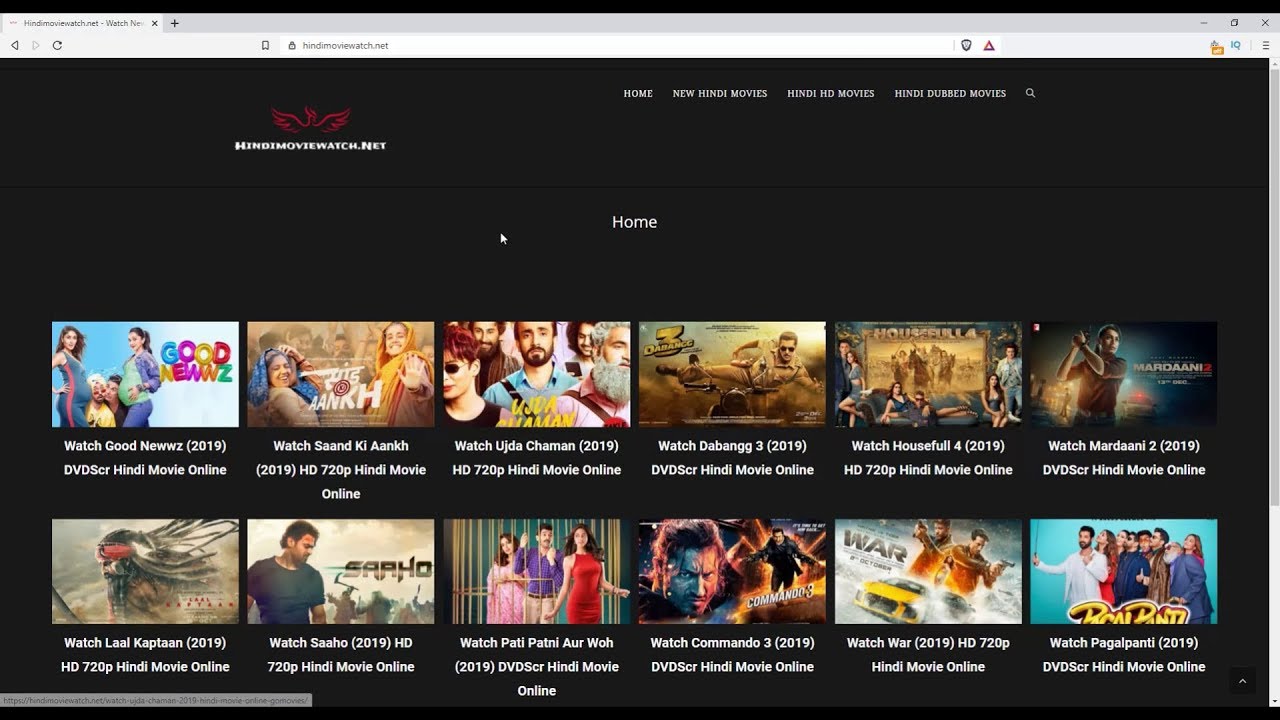Image resolution: width=1280 pixels, height=720 pixels.
Task: Click Watch Saaho (2019) title link
Action: [x=341, y=655]
